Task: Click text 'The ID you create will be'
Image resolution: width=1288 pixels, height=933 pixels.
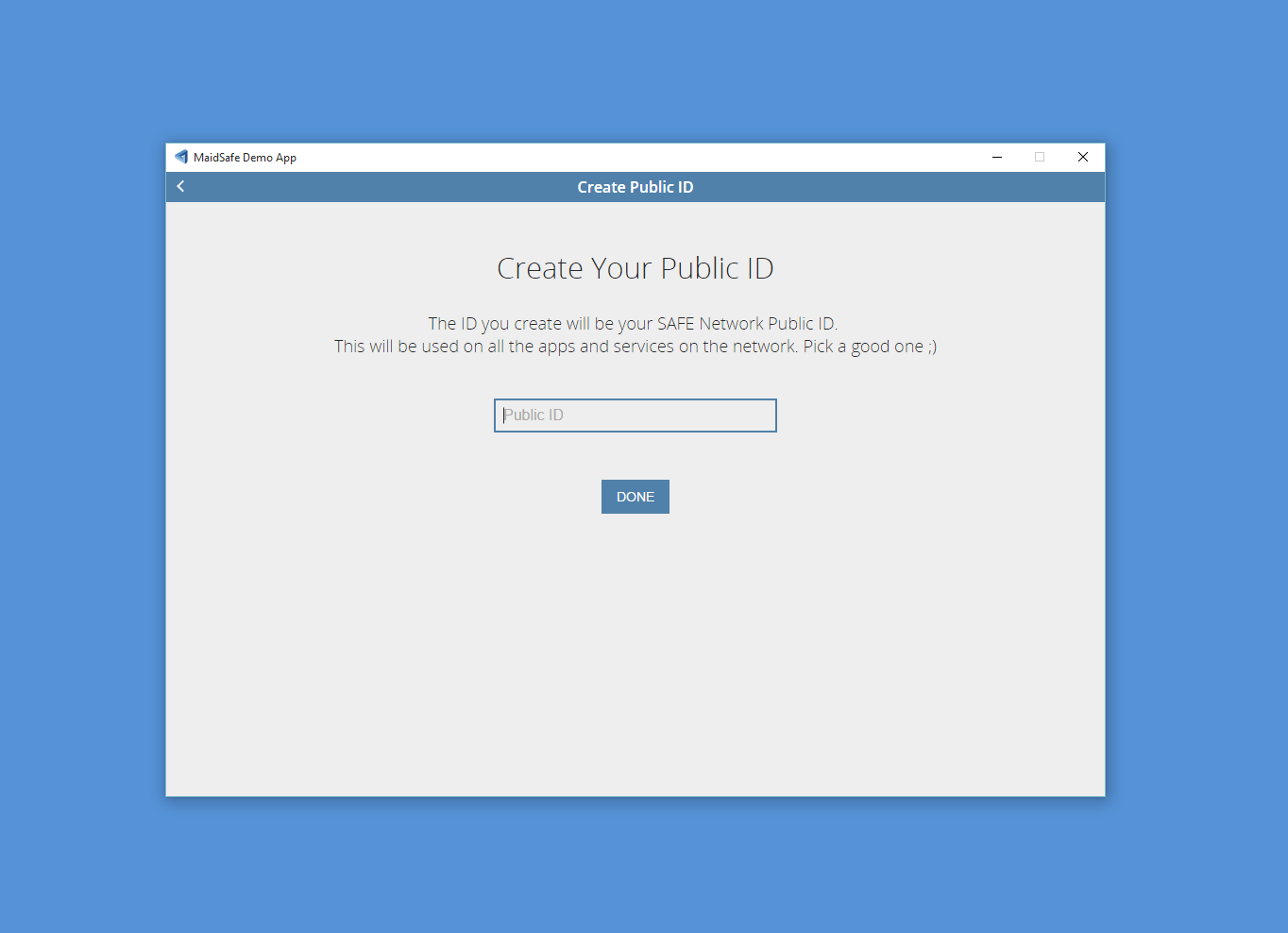Action: 521,324
